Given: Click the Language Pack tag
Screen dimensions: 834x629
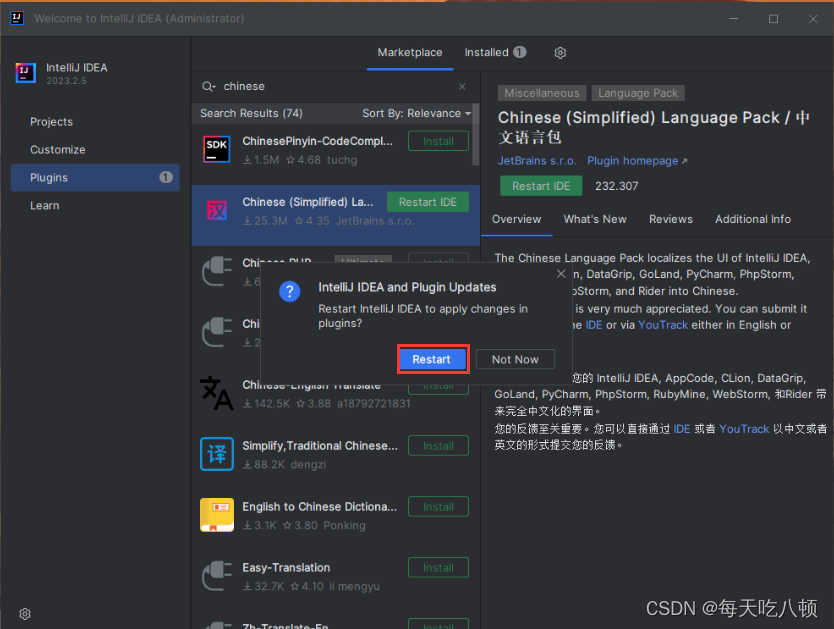Looking at the screenshot, I should [638, 93].
